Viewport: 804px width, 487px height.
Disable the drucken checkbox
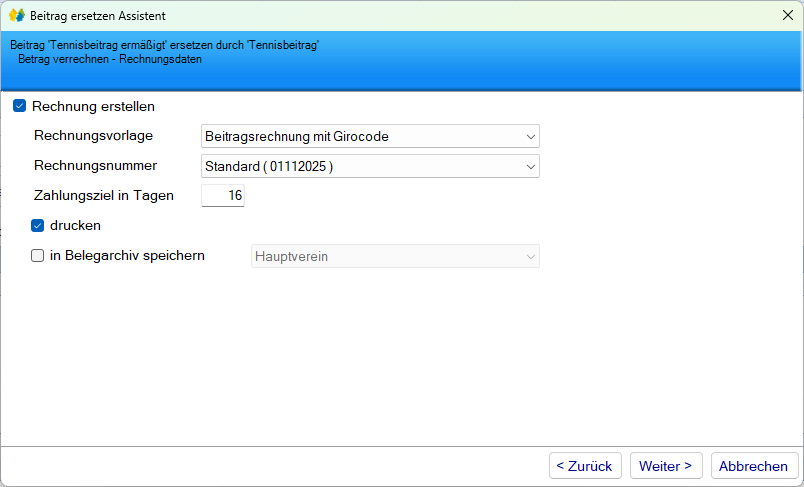point(38,226)
